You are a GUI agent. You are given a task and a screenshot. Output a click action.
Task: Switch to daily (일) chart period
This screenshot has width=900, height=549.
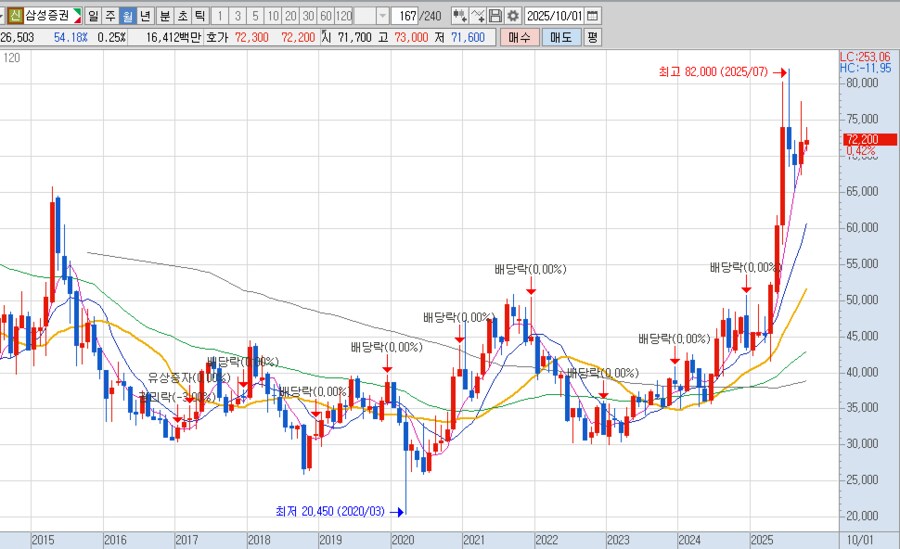pyautogui.click(x=93, y=16)
